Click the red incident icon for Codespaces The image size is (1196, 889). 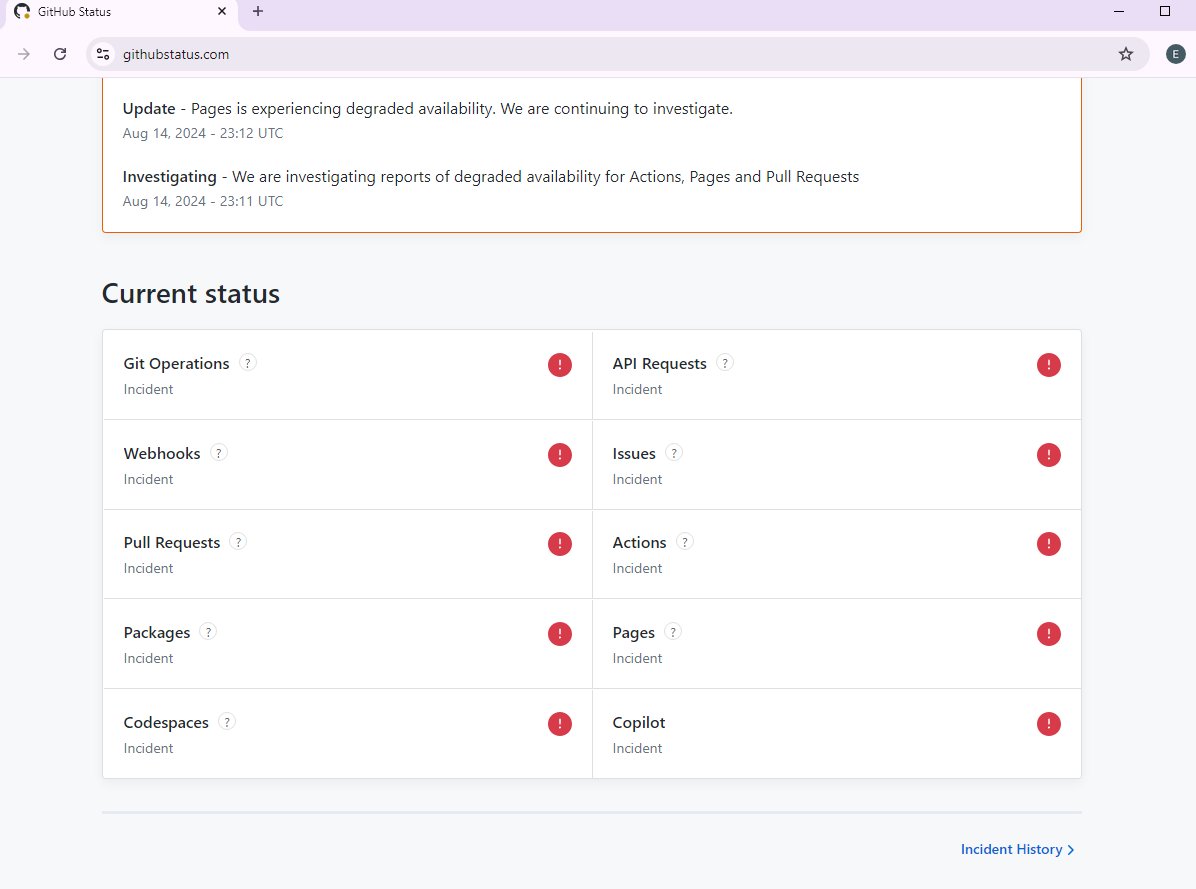pos(560,724)
